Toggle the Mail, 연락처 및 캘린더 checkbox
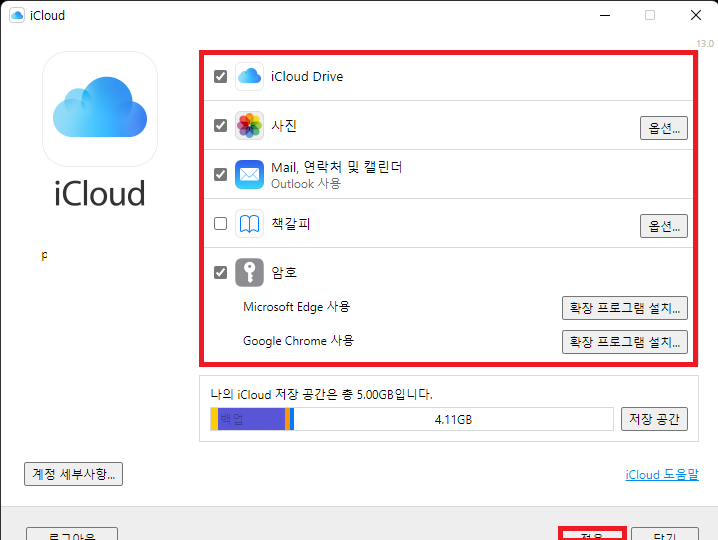Screen dimensions: 718x540 tap(220, 175)
